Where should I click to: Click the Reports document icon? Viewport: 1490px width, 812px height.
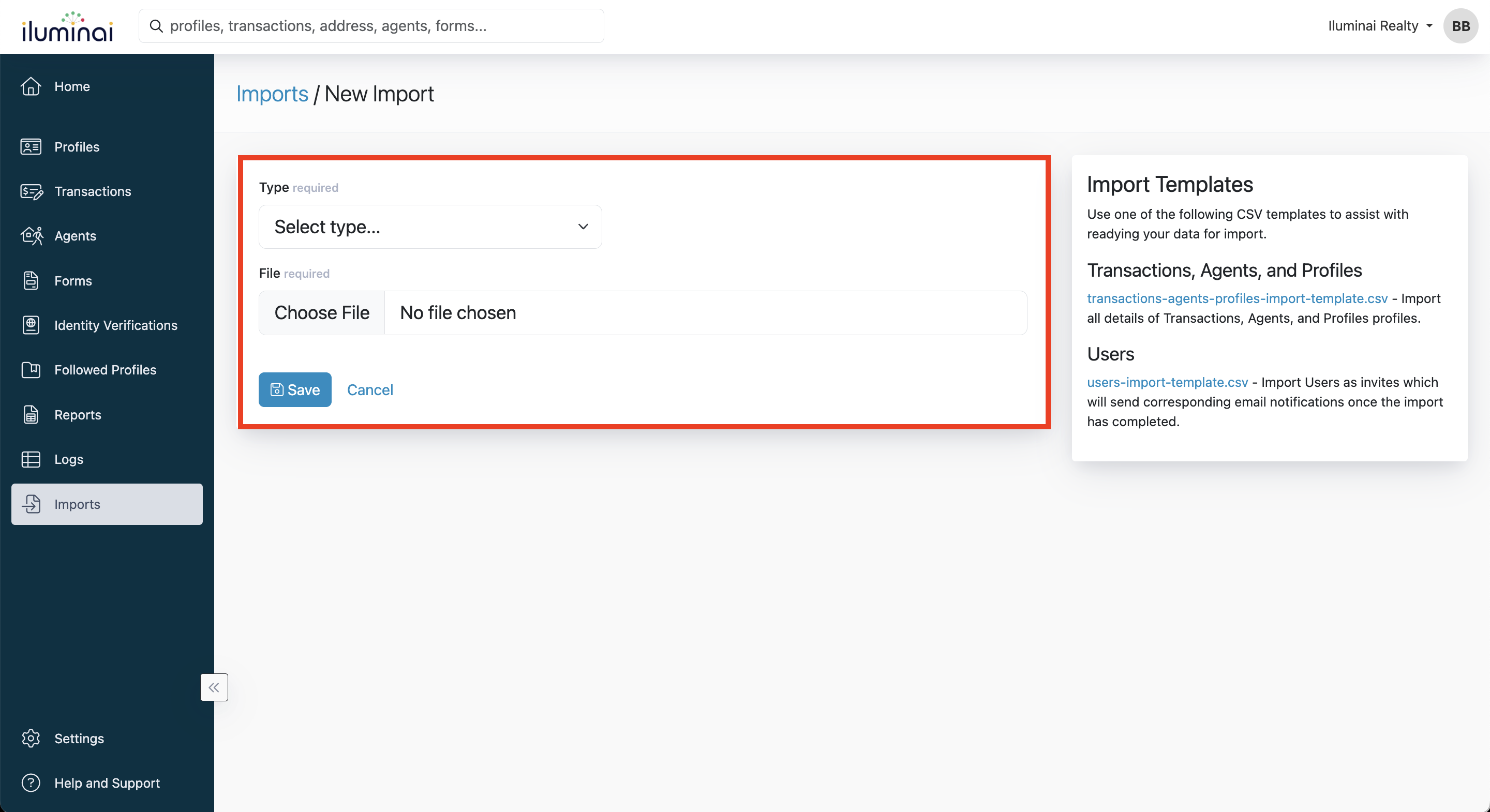click(31, 415)
